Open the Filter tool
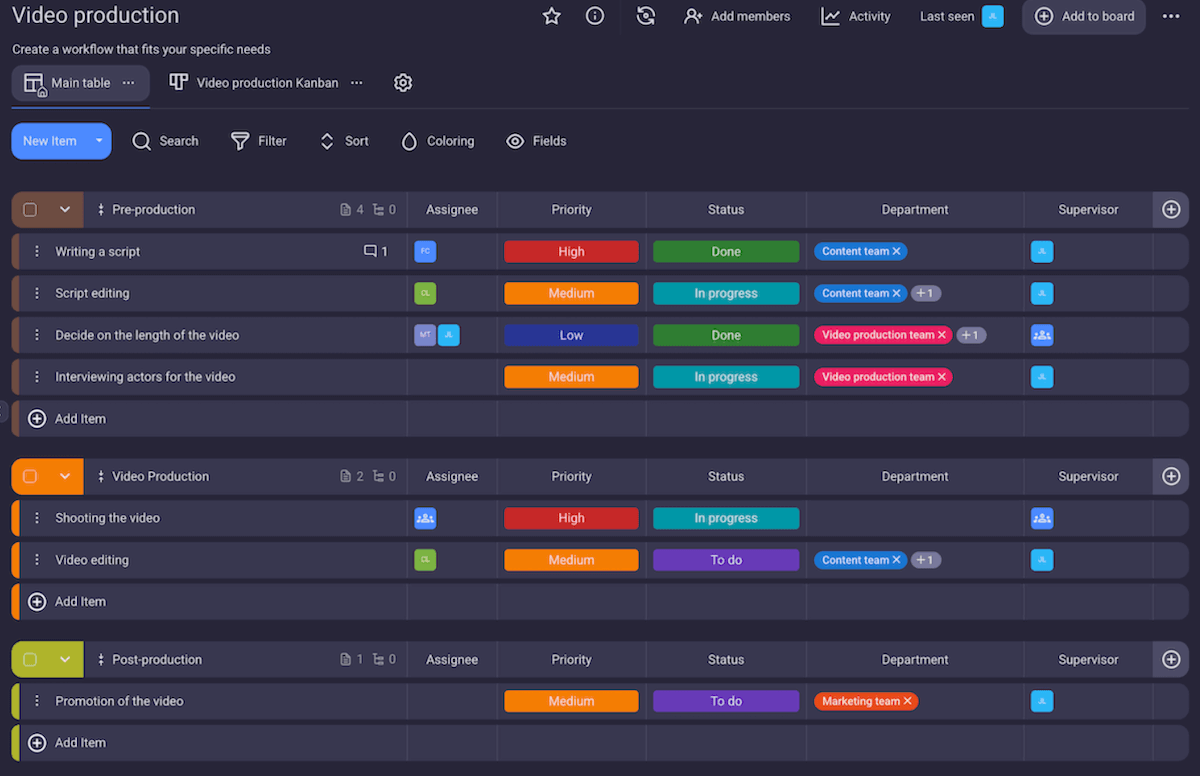The width and height of the screenshot is (1200, 776). 258,141
